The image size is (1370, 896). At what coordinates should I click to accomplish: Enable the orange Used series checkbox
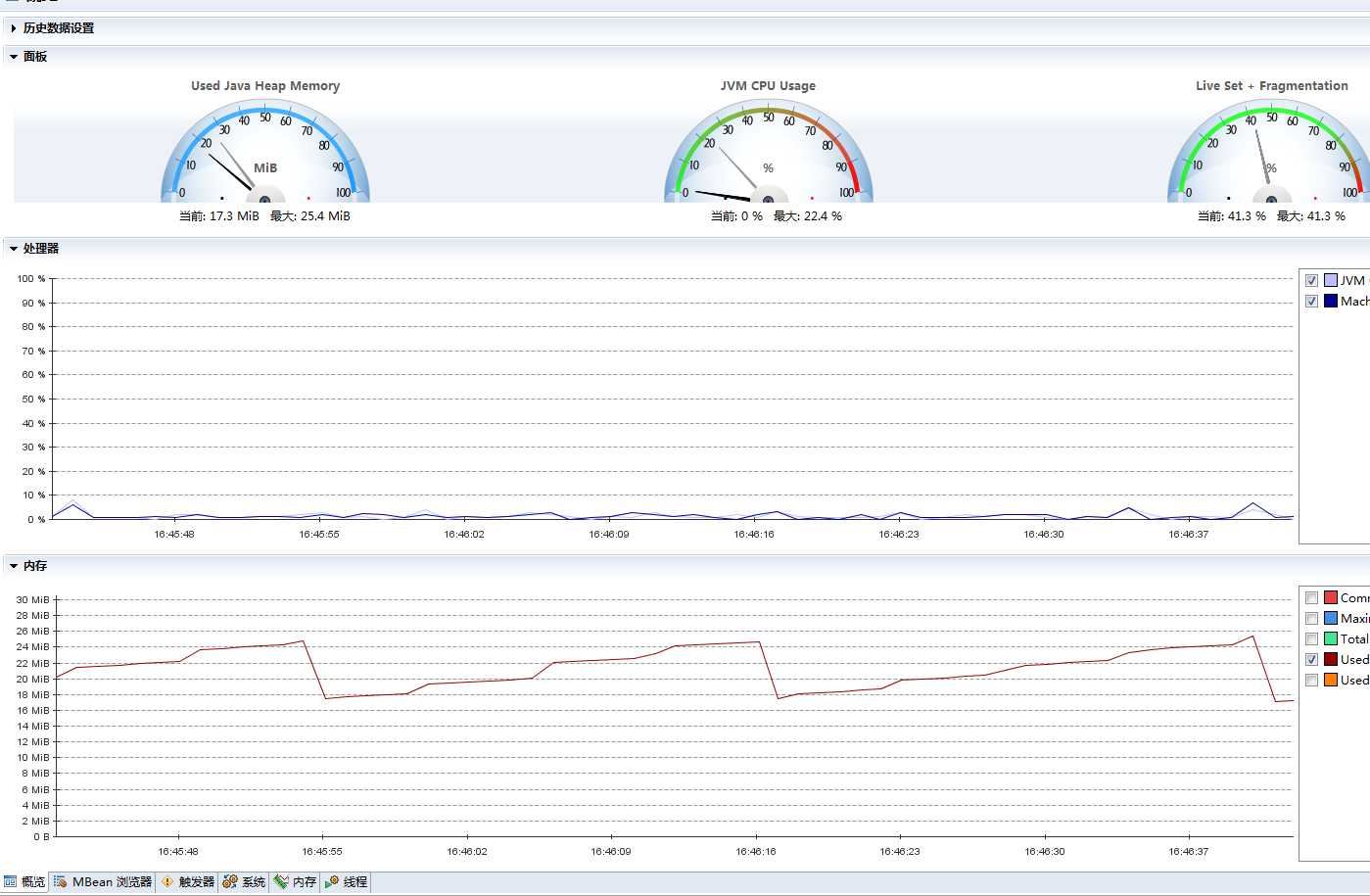click(x=1311, y=680)
